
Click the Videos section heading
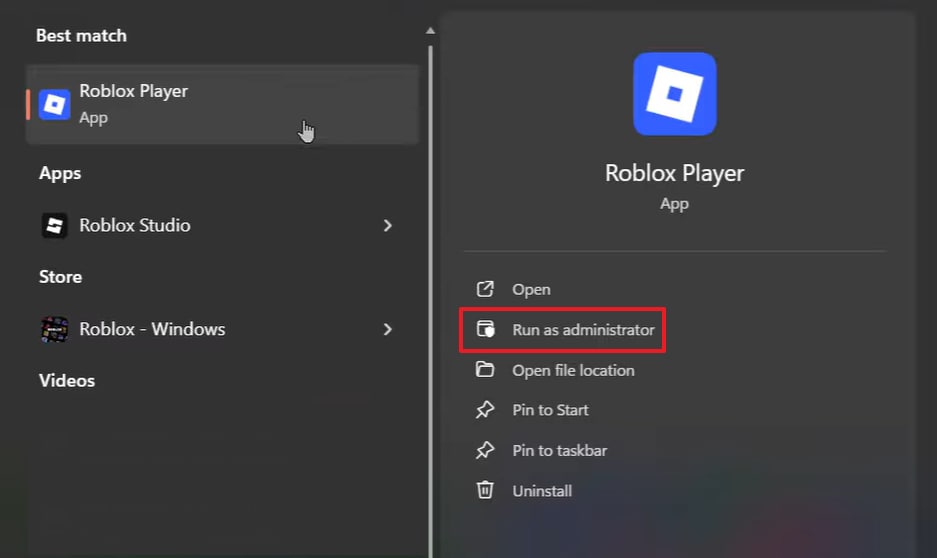point(67,381)
